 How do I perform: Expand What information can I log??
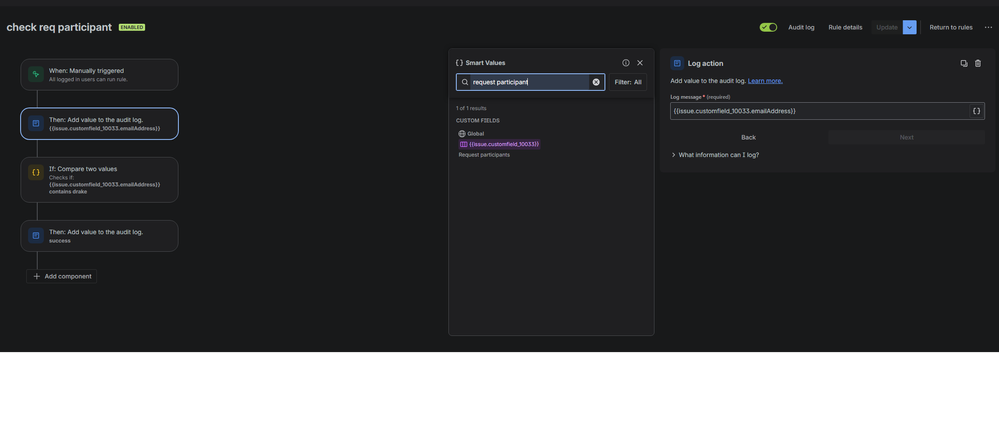pos(715,155)
